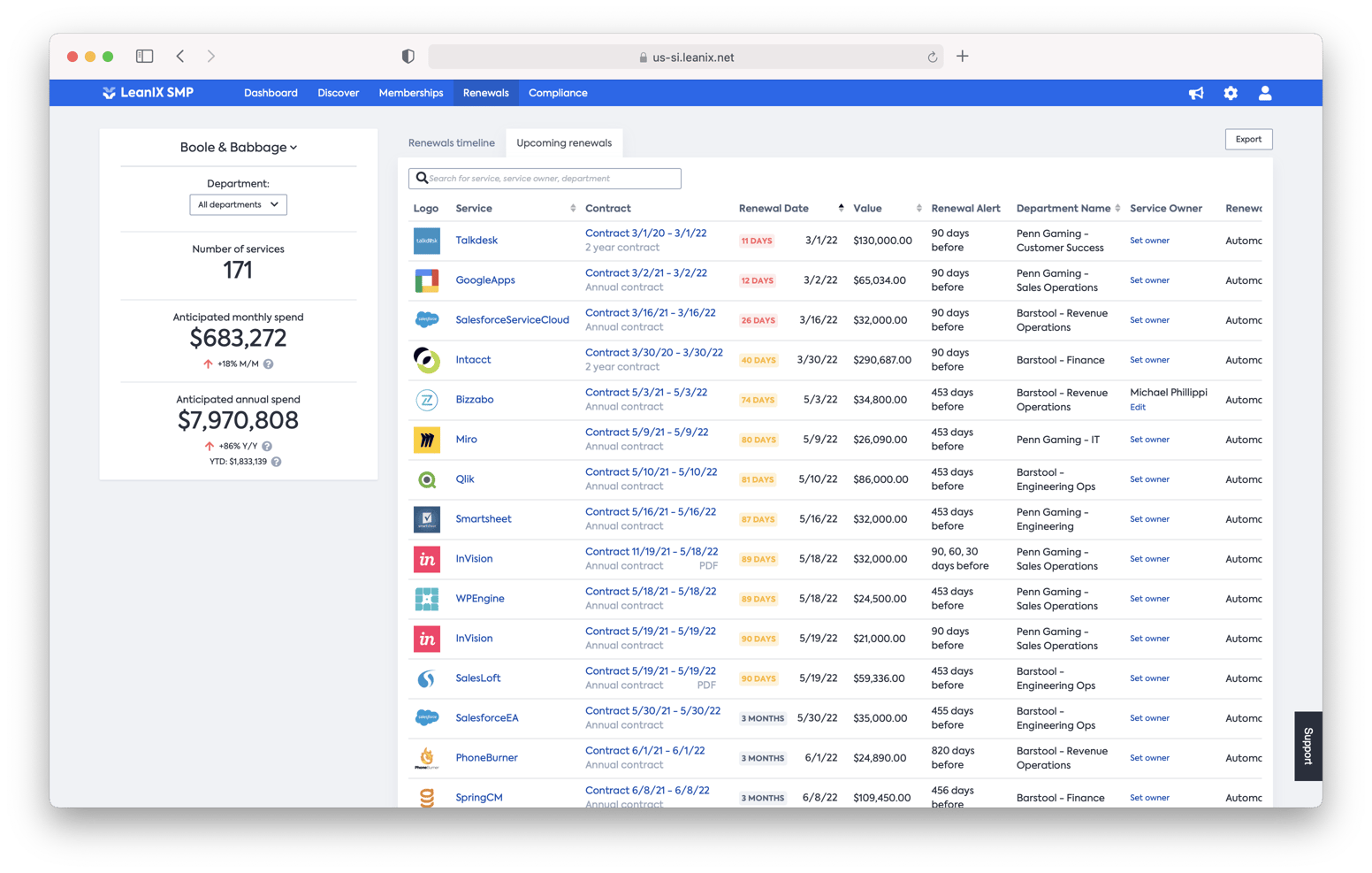The height and width of the screenshot is (873, 1372).
Task: Click Set owner for Talkdesk
Action: pos(1149,240)
